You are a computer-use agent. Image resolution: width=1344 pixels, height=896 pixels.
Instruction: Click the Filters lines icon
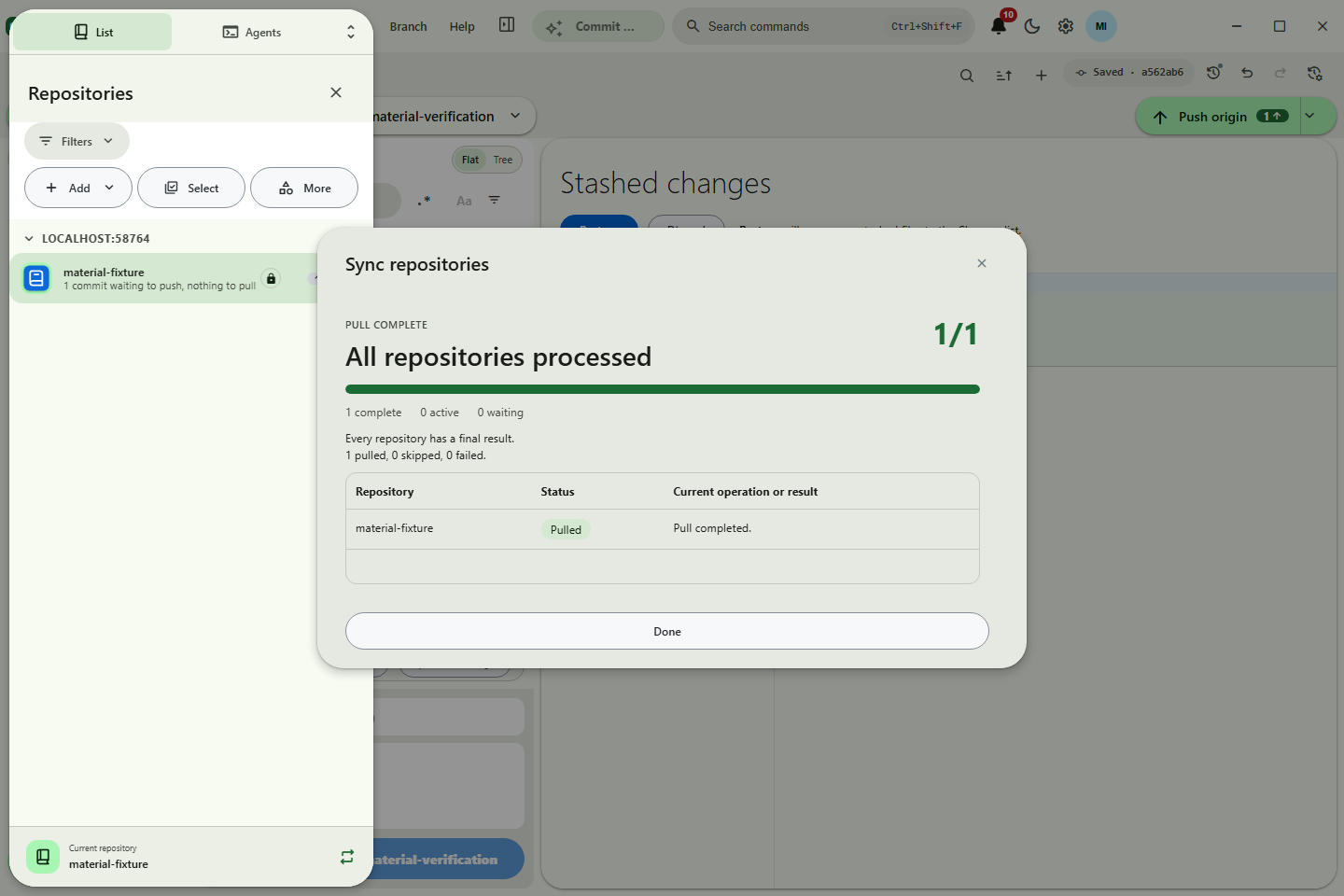pyautogui.click(x=46, y=141)
